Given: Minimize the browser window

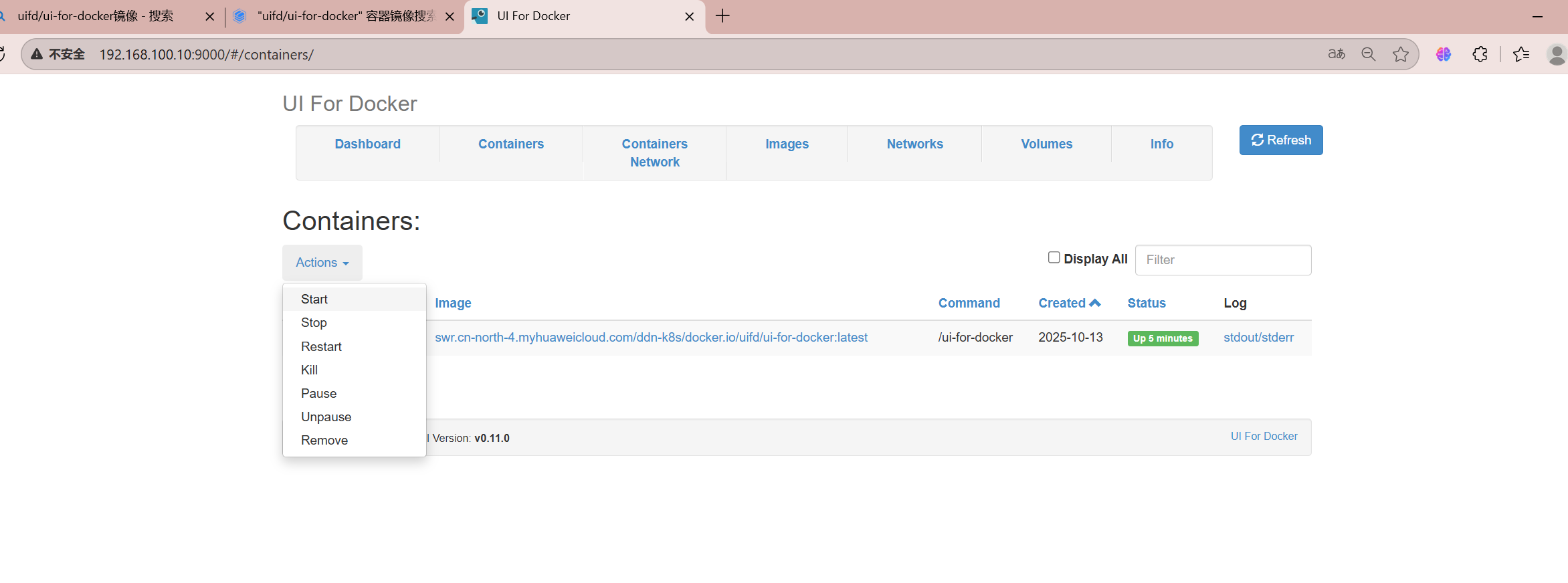Looking at the screenshot, I should (1537, 16).
